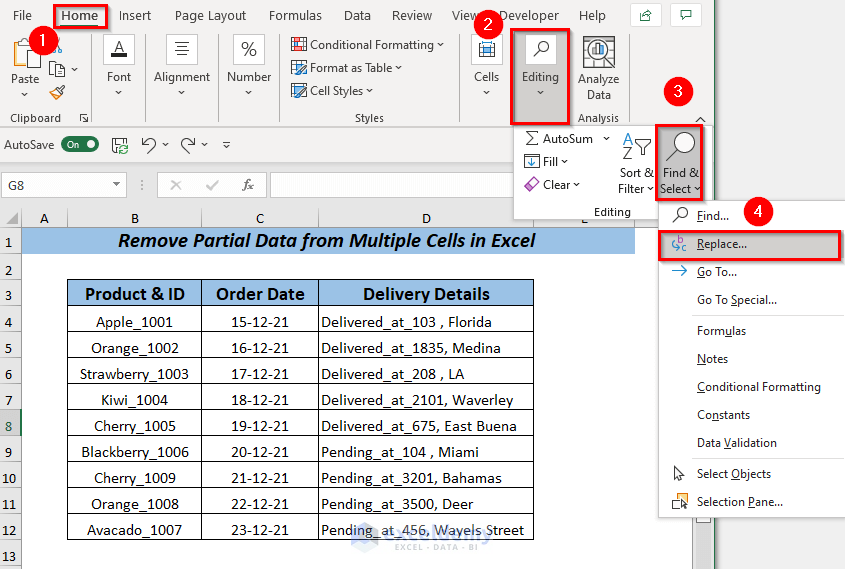Expand the Conditional Formatting dropdown
Viewport: 845px width, 569px height.
point(368,45)
